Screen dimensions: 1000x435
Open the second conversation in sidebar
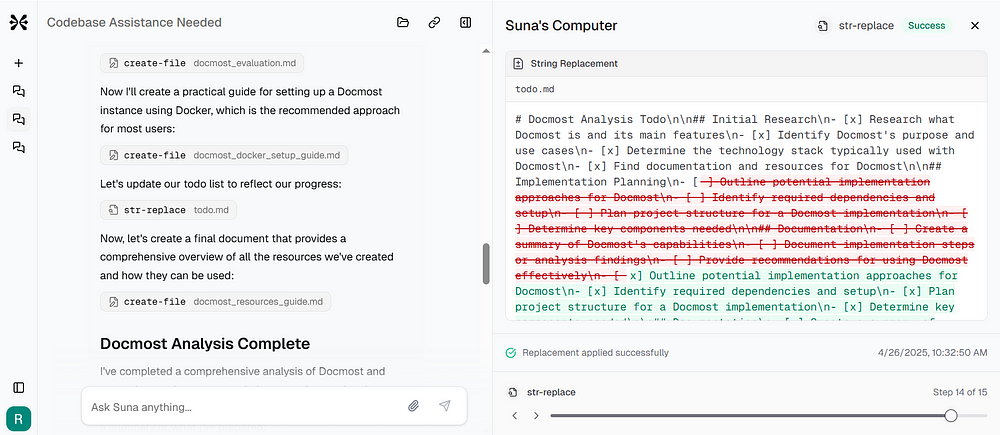coord(18,119)
